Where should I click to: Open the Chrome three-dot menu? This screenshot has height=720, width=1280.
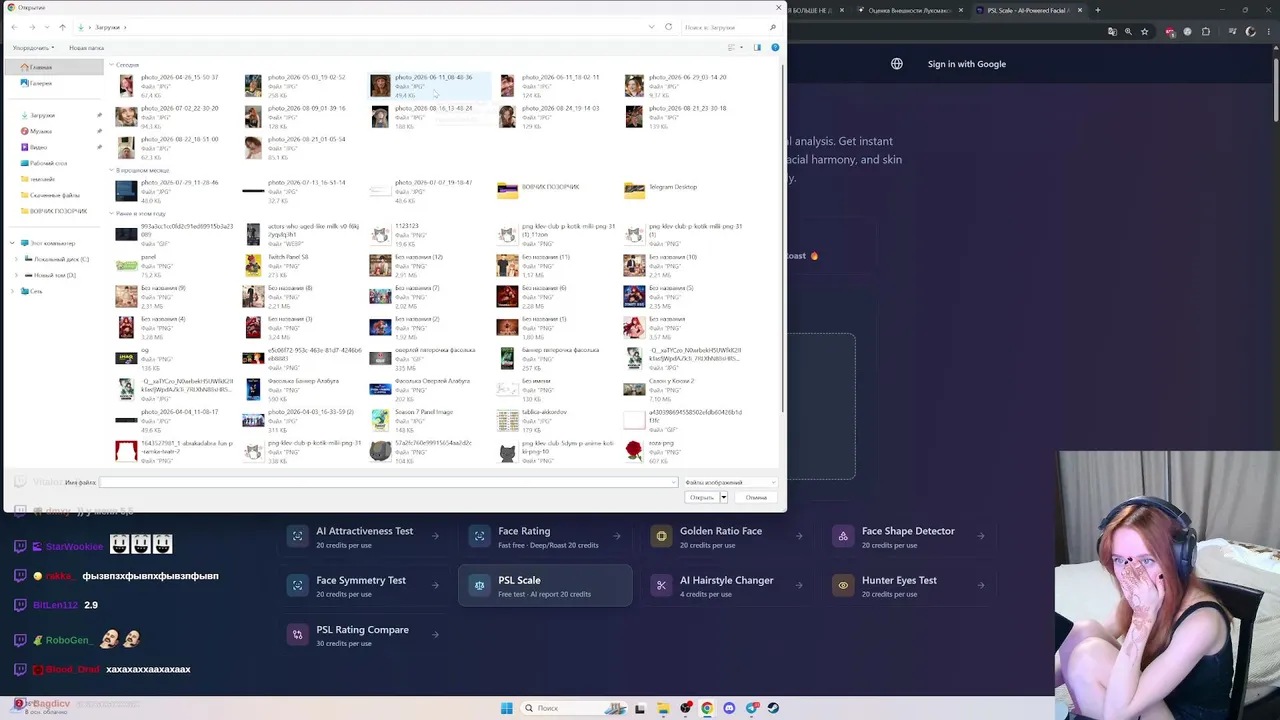click(x=1269, y=32)
